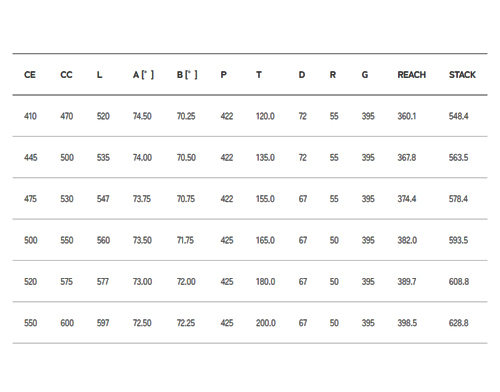Select the 547 value in L column

(x=103, y=199)
